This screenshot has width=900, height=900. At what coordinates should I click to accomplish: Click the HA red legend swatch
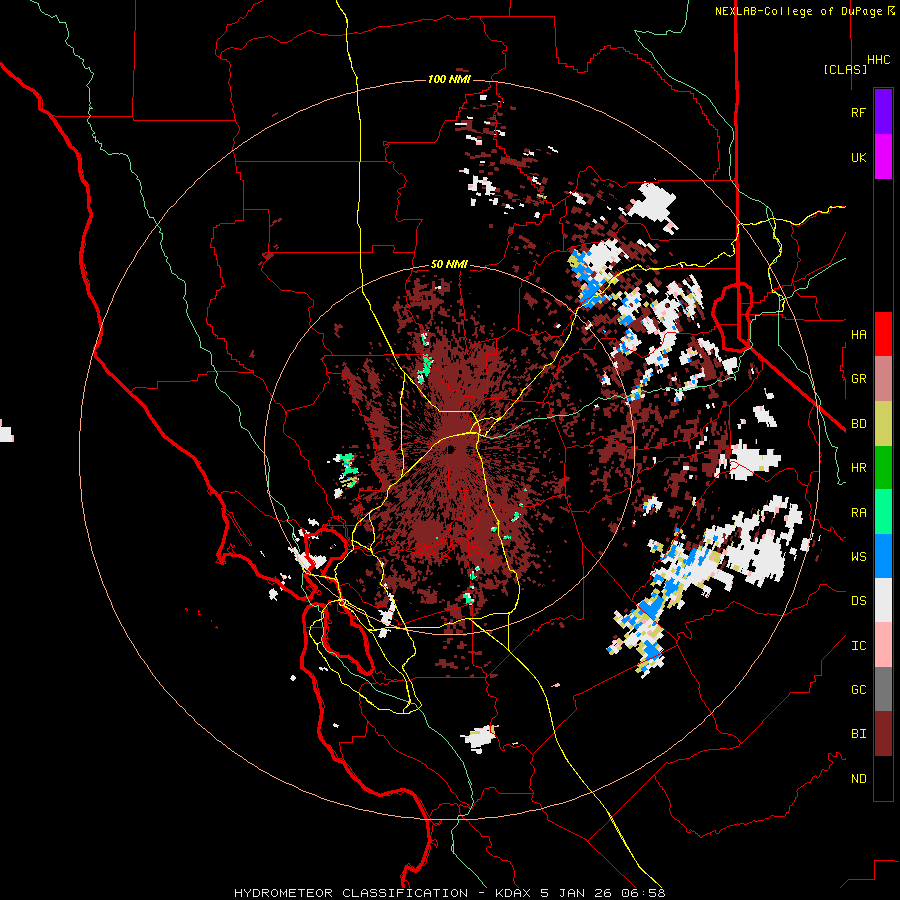coord(883,334)
